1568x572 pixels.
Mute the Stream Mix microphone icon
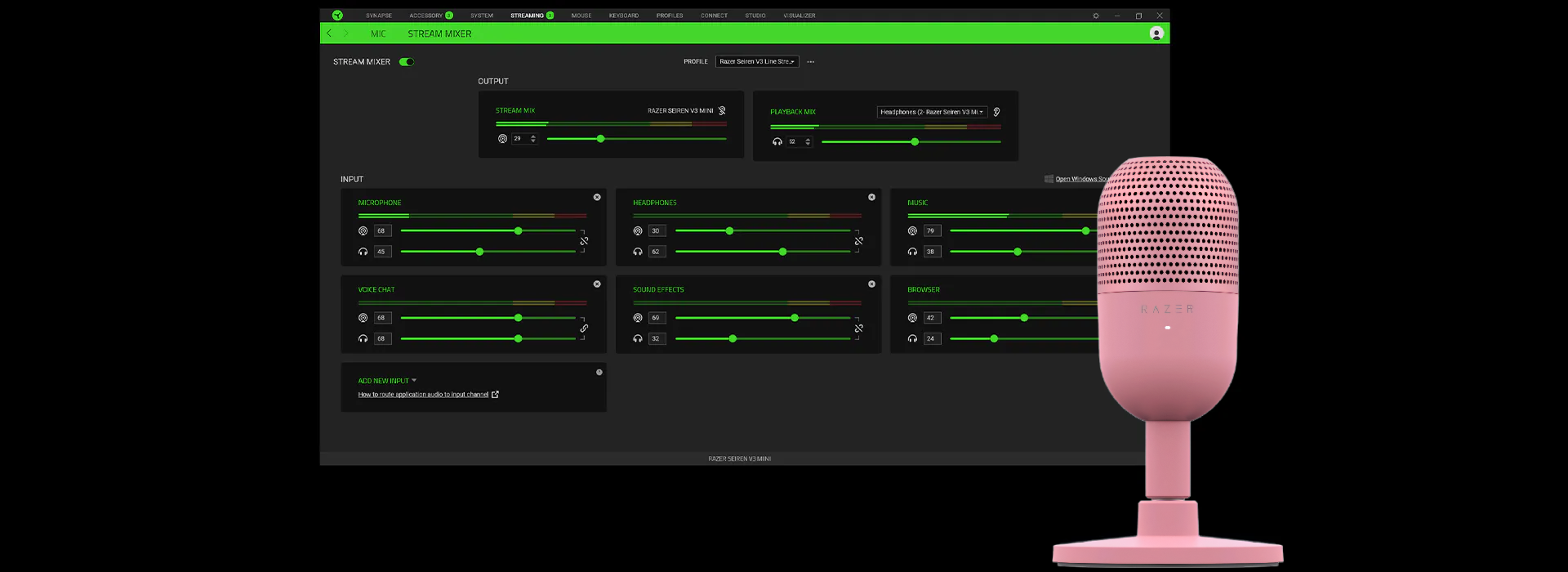tap(722, 110)
